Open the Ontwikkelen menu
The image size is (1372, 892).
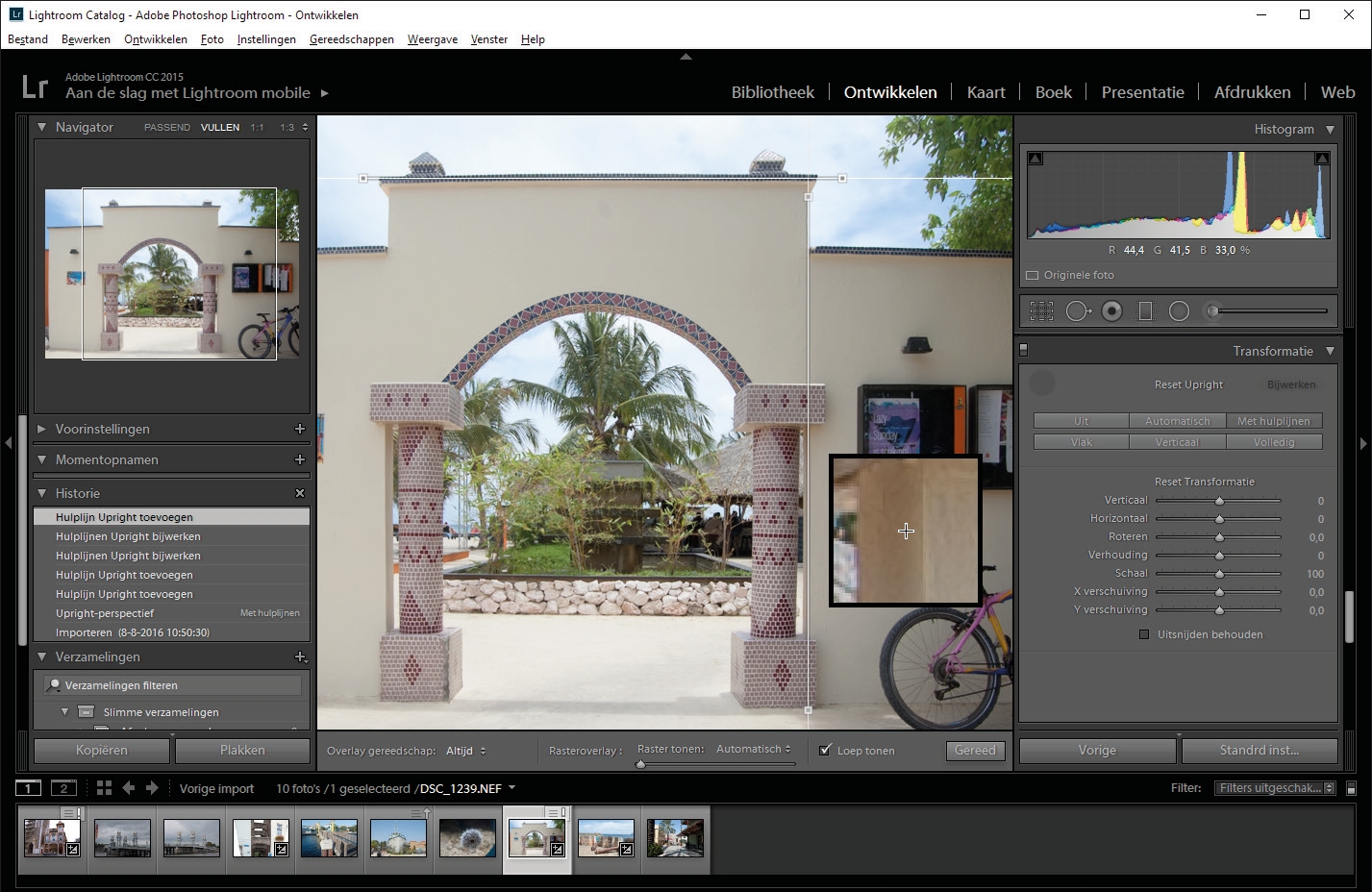click(x=155, y=39)
